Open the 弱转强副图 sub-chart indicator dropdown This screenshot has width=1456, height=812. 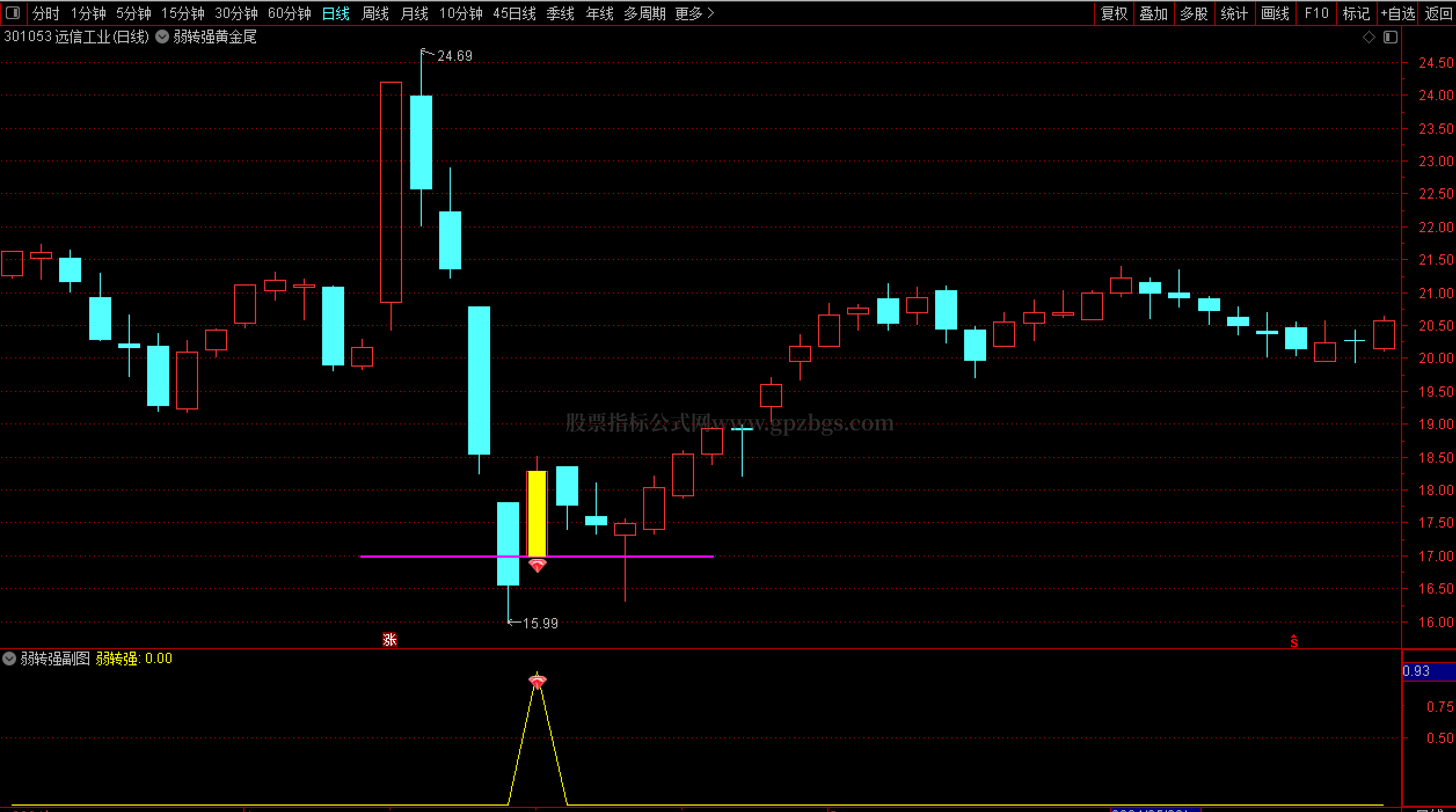click(x=9, y=659)
